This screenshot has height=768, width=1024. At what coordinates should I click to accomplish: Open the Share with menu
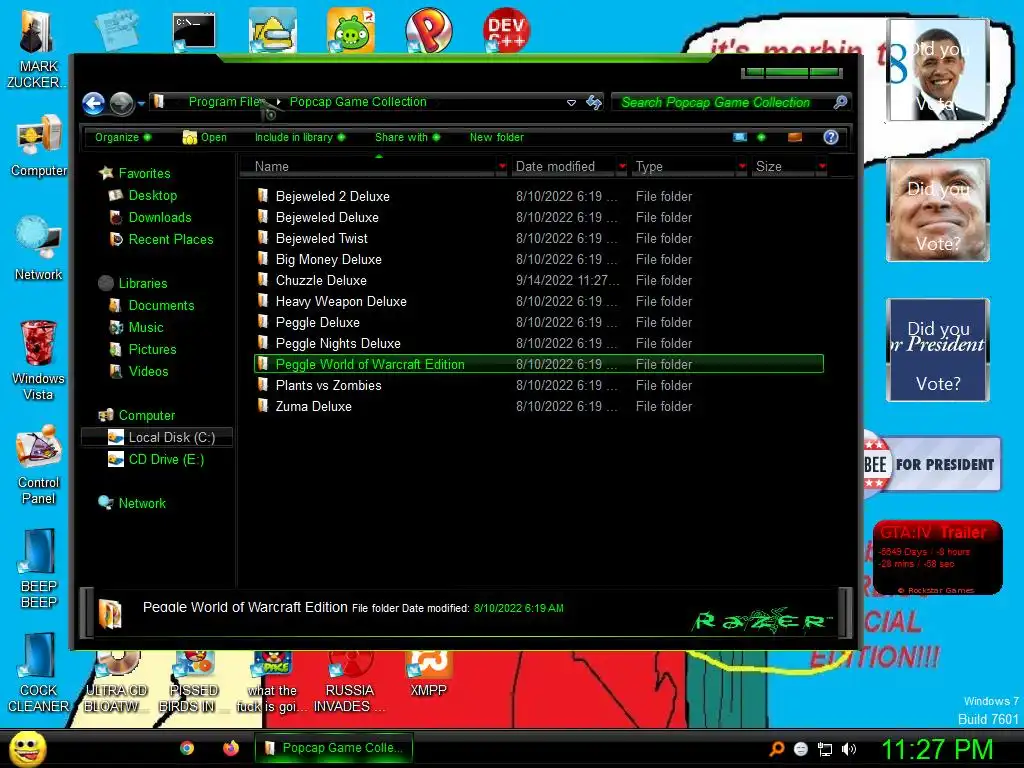(408, 137)
